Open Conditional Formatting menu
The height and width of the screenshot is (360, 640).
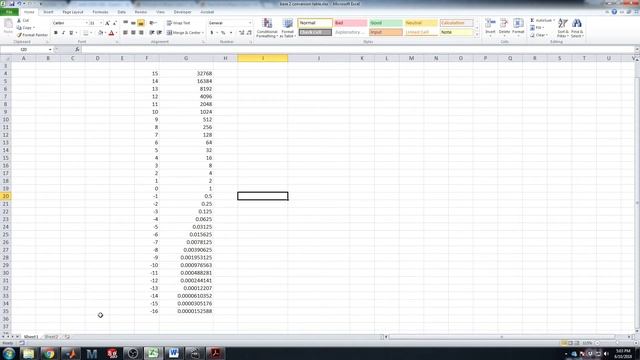click(x=267, y=28)
